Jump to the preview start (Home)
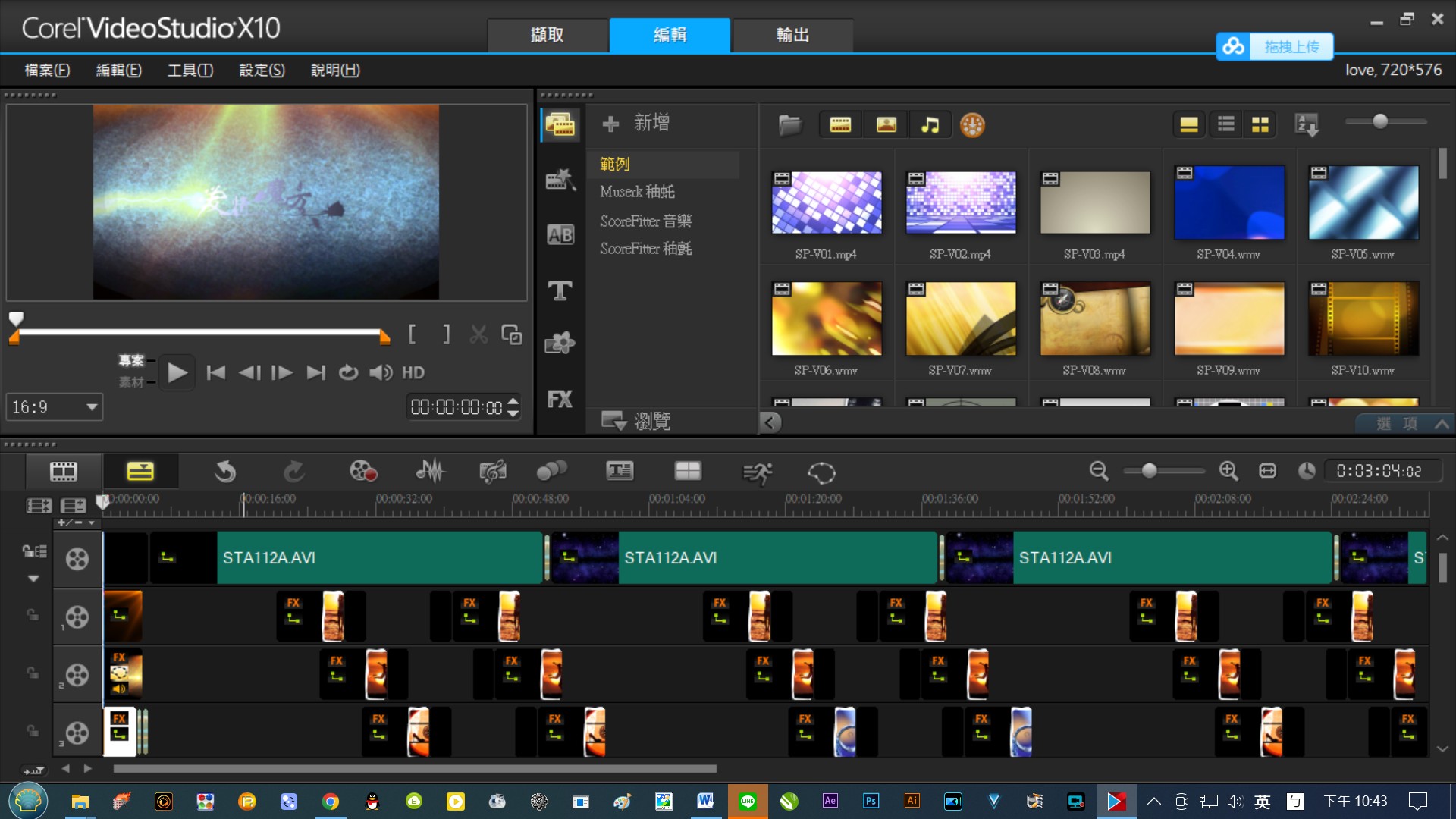 (x=216, y=372)
